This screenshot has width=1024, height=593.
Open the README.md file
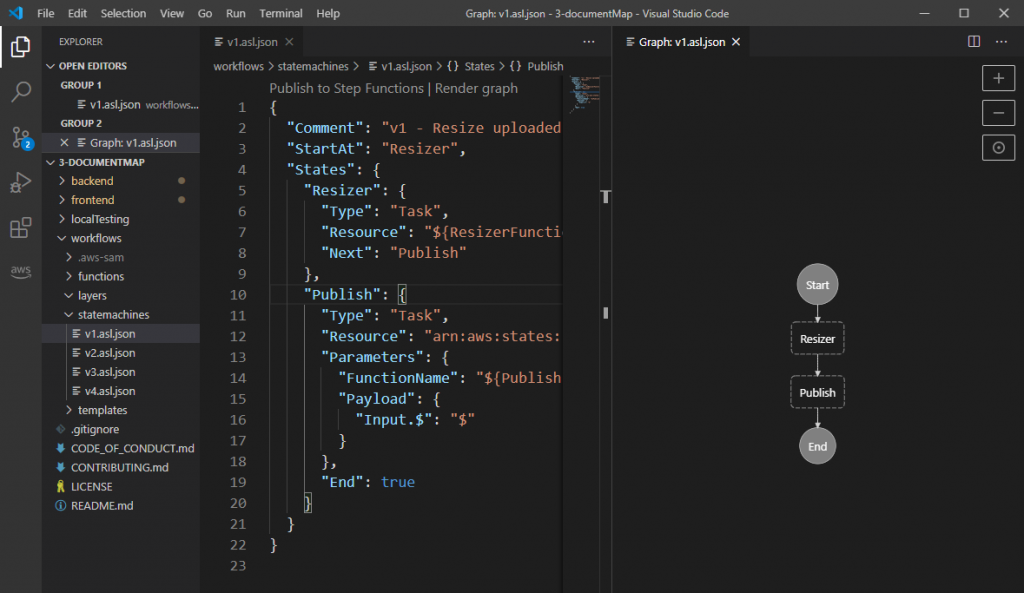pyautogui.click(x=102, y=505)
